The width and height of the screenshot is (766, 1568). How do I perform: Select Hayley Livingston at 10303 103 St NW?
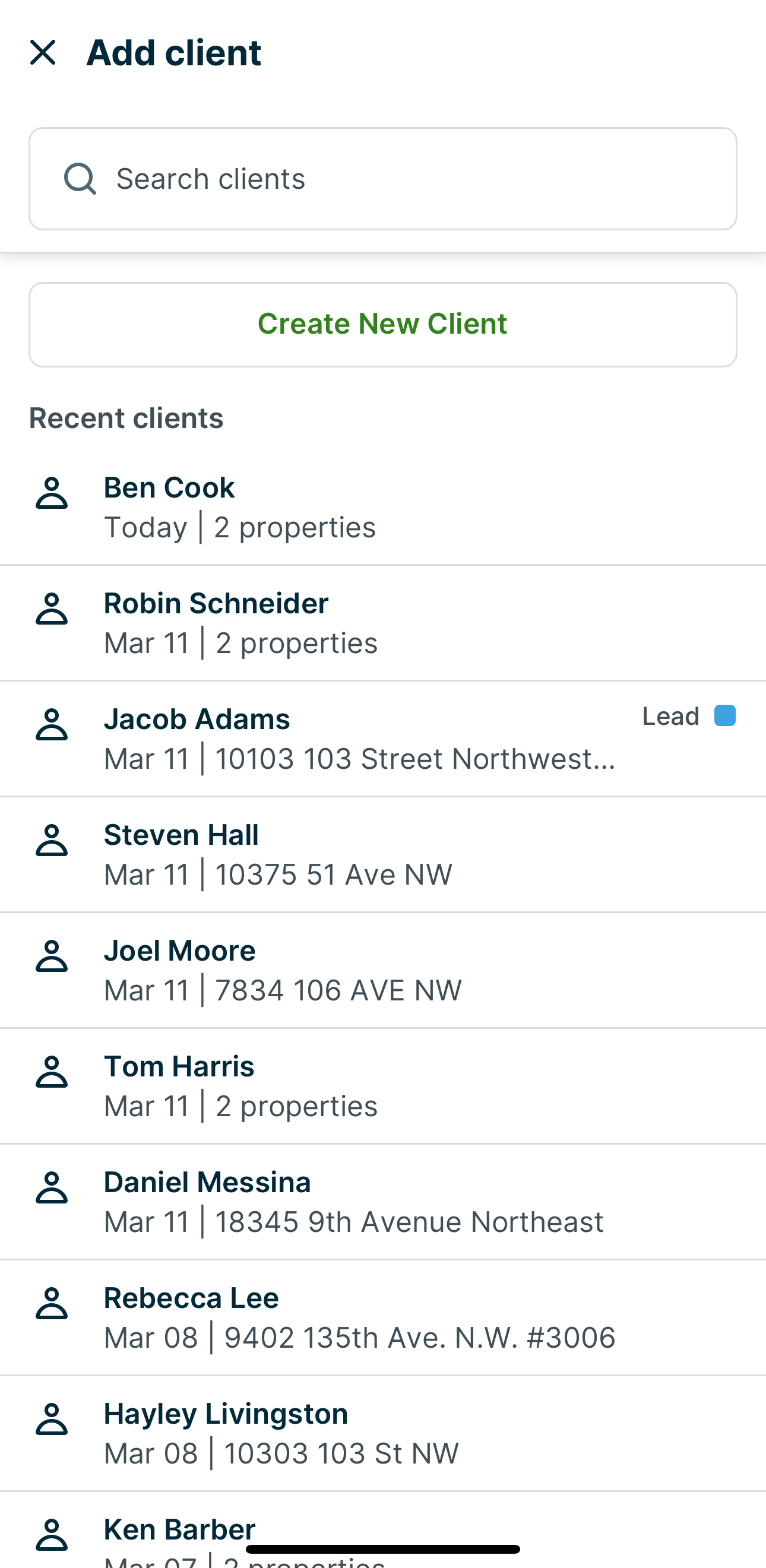365,1432
